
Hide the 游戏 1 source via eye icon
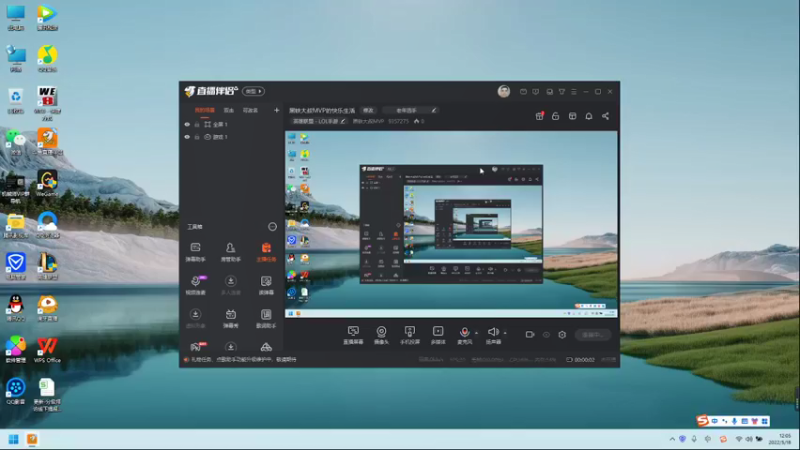pyautogui.click(x=187, y=137)
